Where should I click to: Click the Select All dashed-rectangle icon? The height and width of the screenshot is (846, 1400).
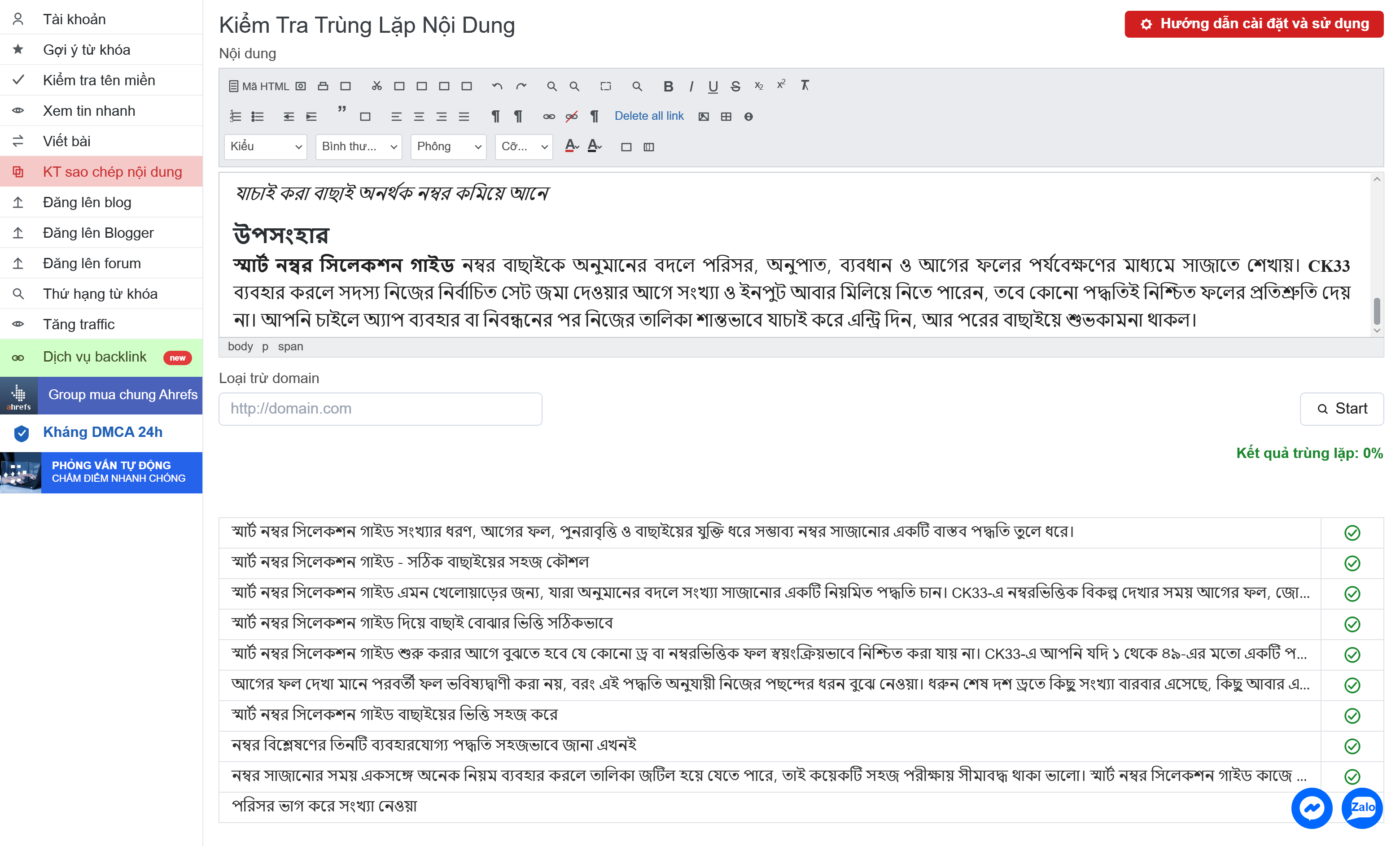point(606,86)
